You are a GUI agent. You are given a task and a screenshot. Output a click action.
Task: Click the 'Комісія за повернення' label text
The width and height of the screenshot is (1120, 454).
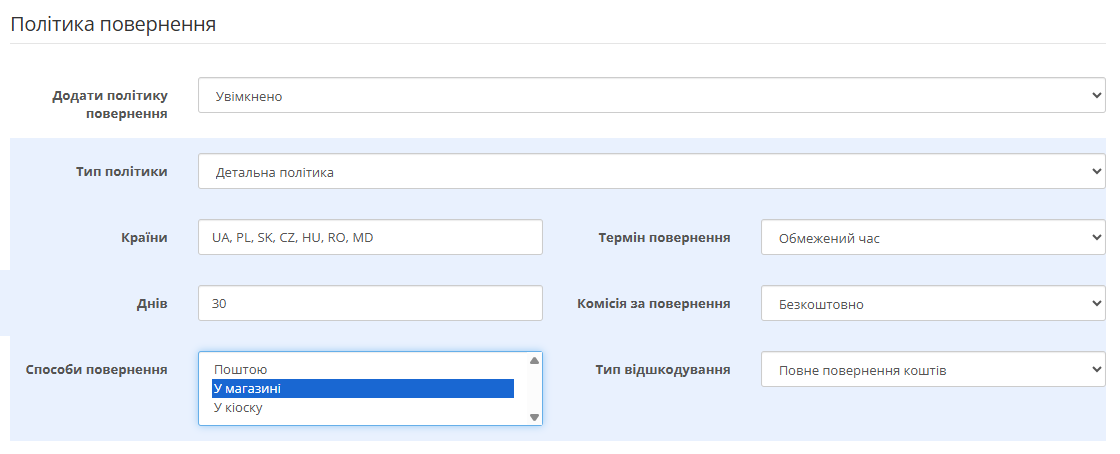(x=653, y=303)
